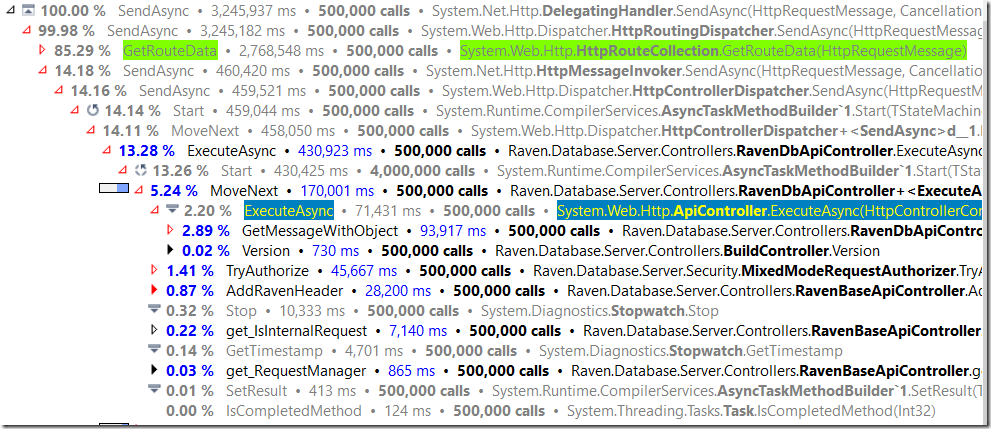Expand the 0.22 % get_IsInternalRequest node
The height and width of the screenshot is (429, 991).
coord(154,330)
